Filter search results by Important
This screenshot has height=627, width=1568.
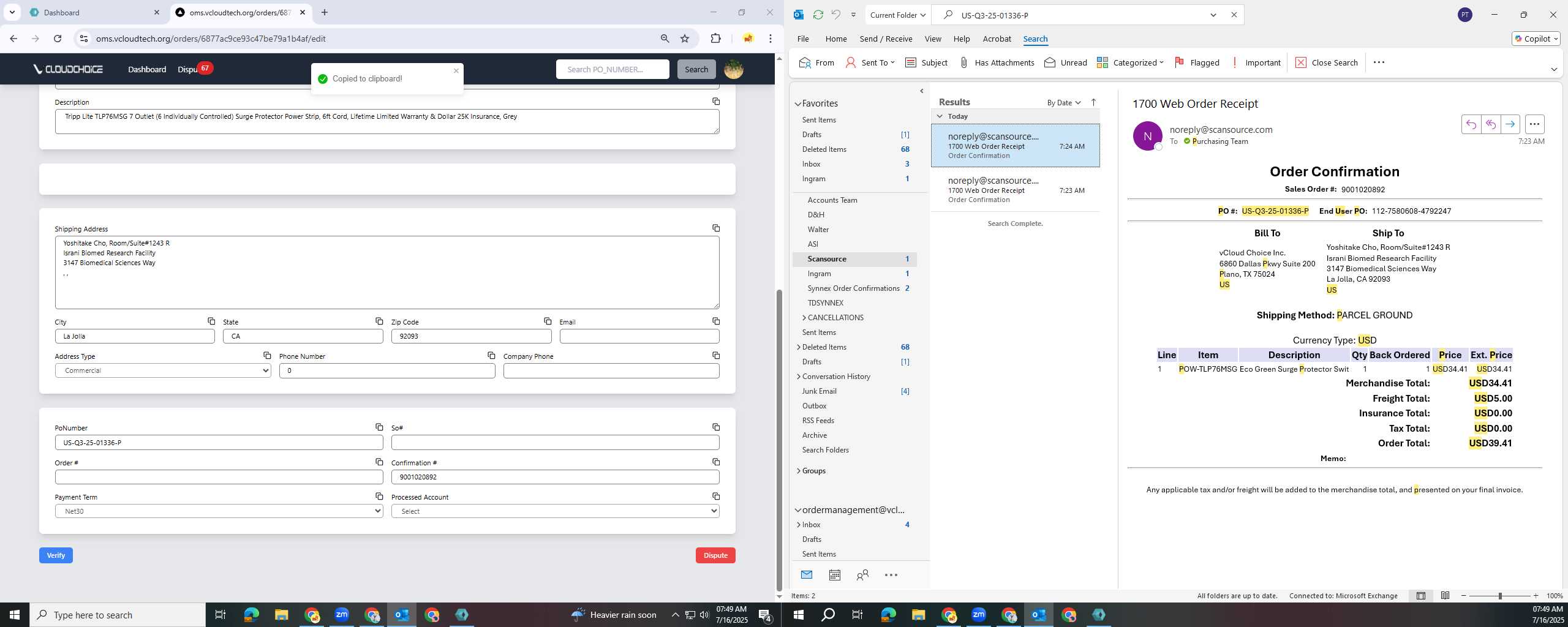click(x=1255, y=62)
